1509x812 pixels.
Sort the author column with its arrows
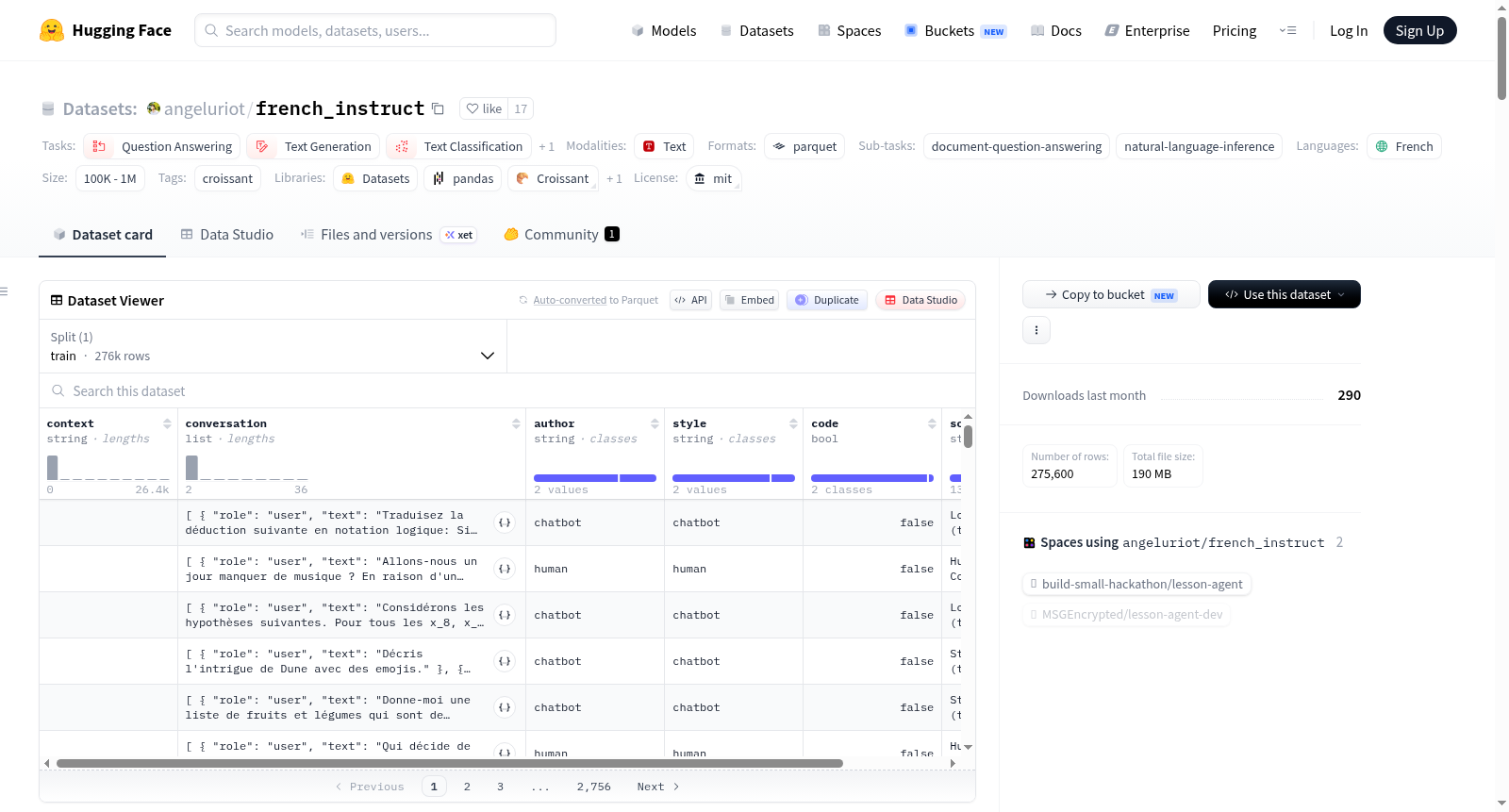click(x=655, y=423)
